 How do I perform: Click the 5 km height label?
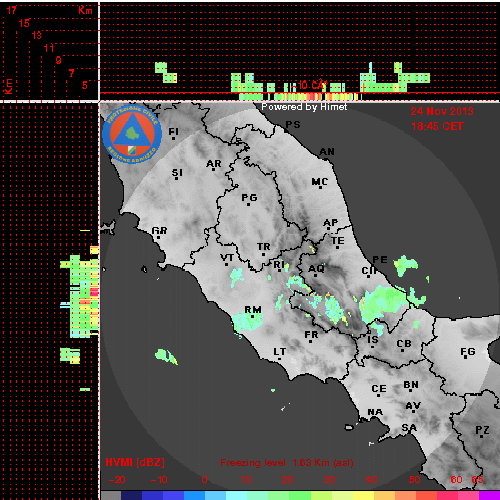tap(85, 85)
